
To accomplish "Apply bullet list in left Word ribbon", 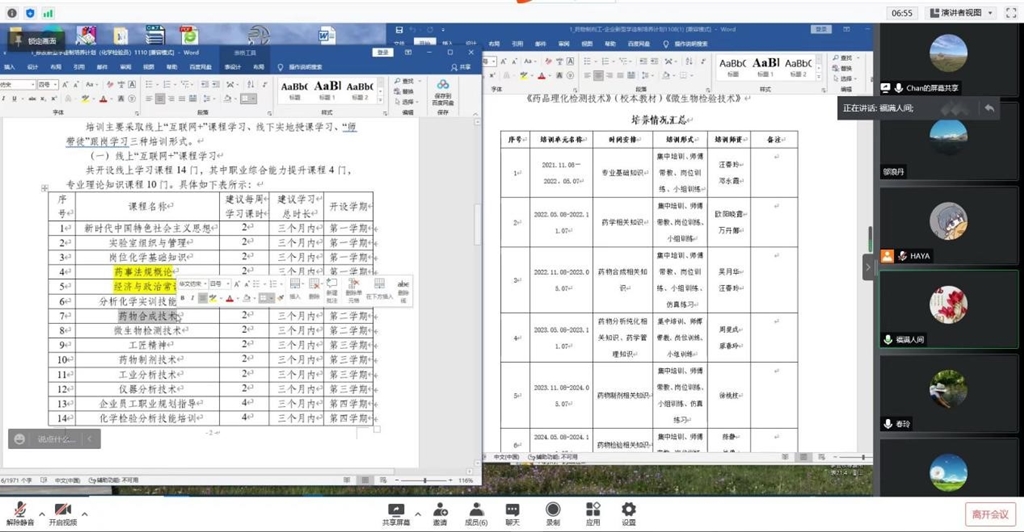I will point(151,85).
